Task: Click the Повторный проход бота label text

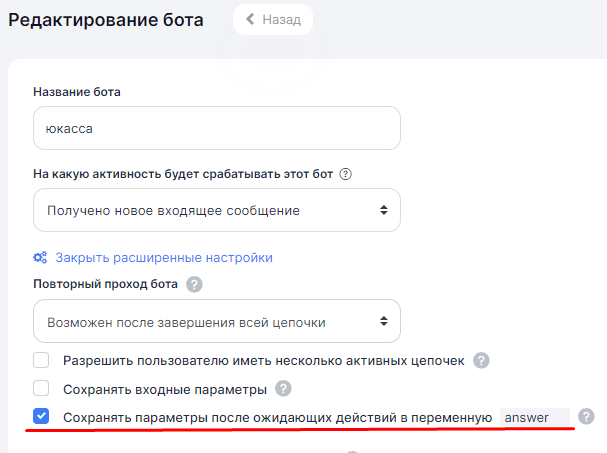Action: click(106, 284)
